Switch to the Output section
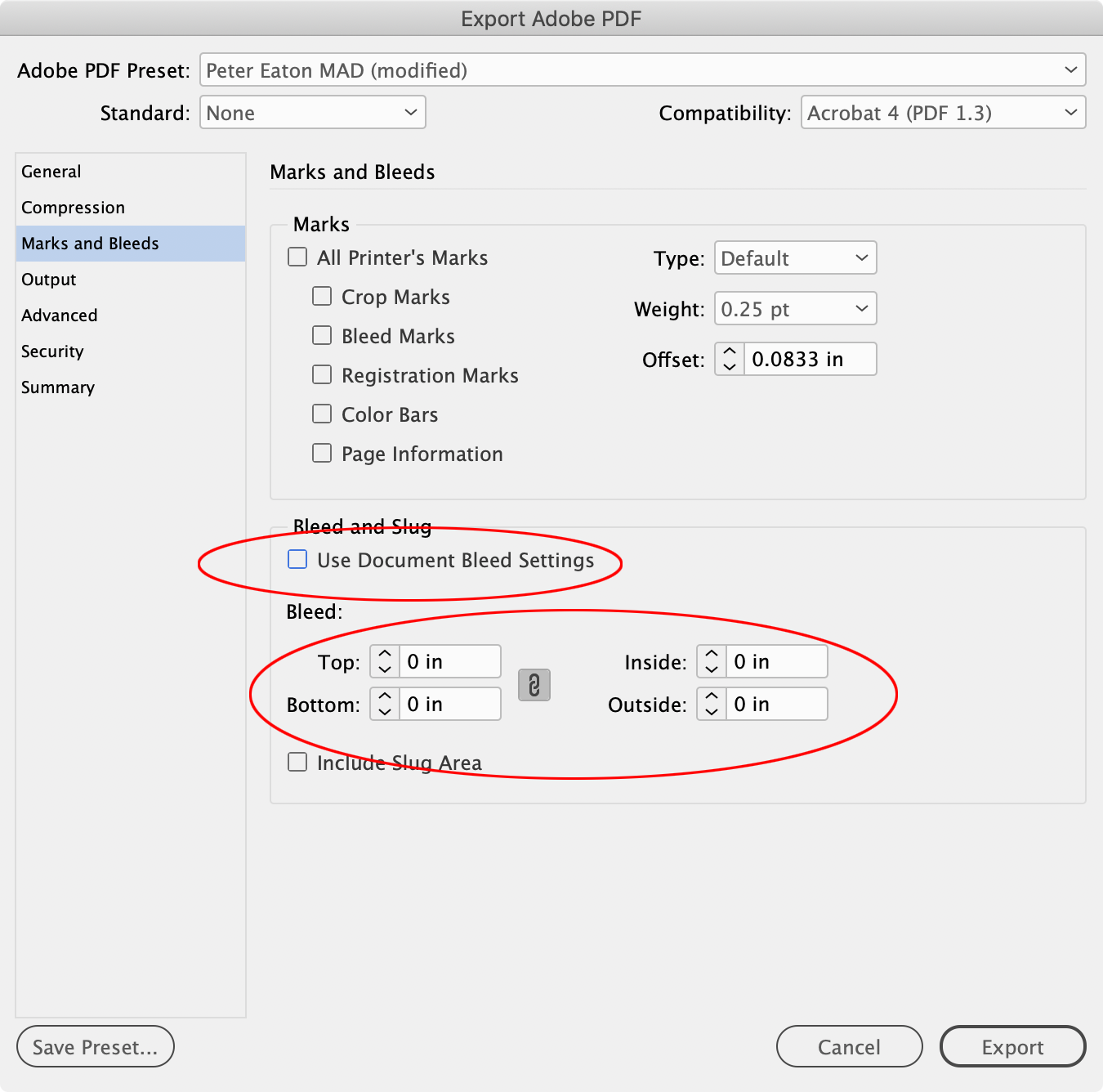 pyautogui.click(x=48, y=279)
